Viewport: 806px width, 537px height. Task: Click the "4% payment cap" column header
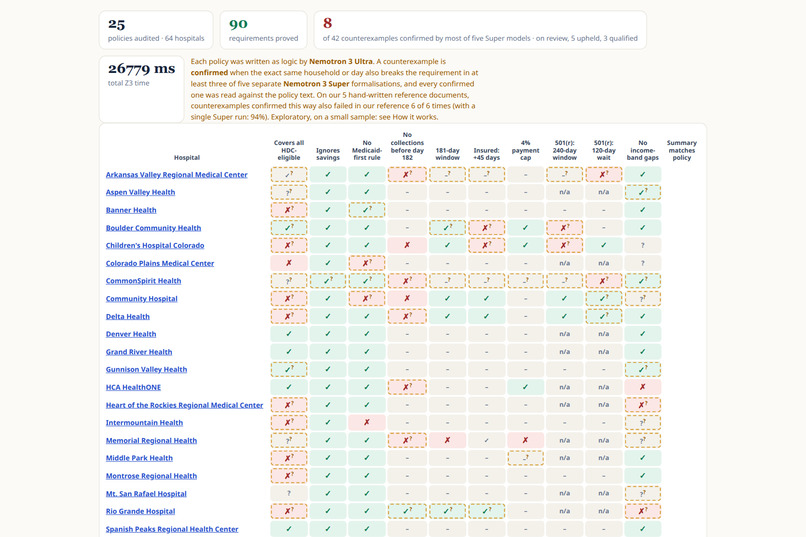(525, 150)
